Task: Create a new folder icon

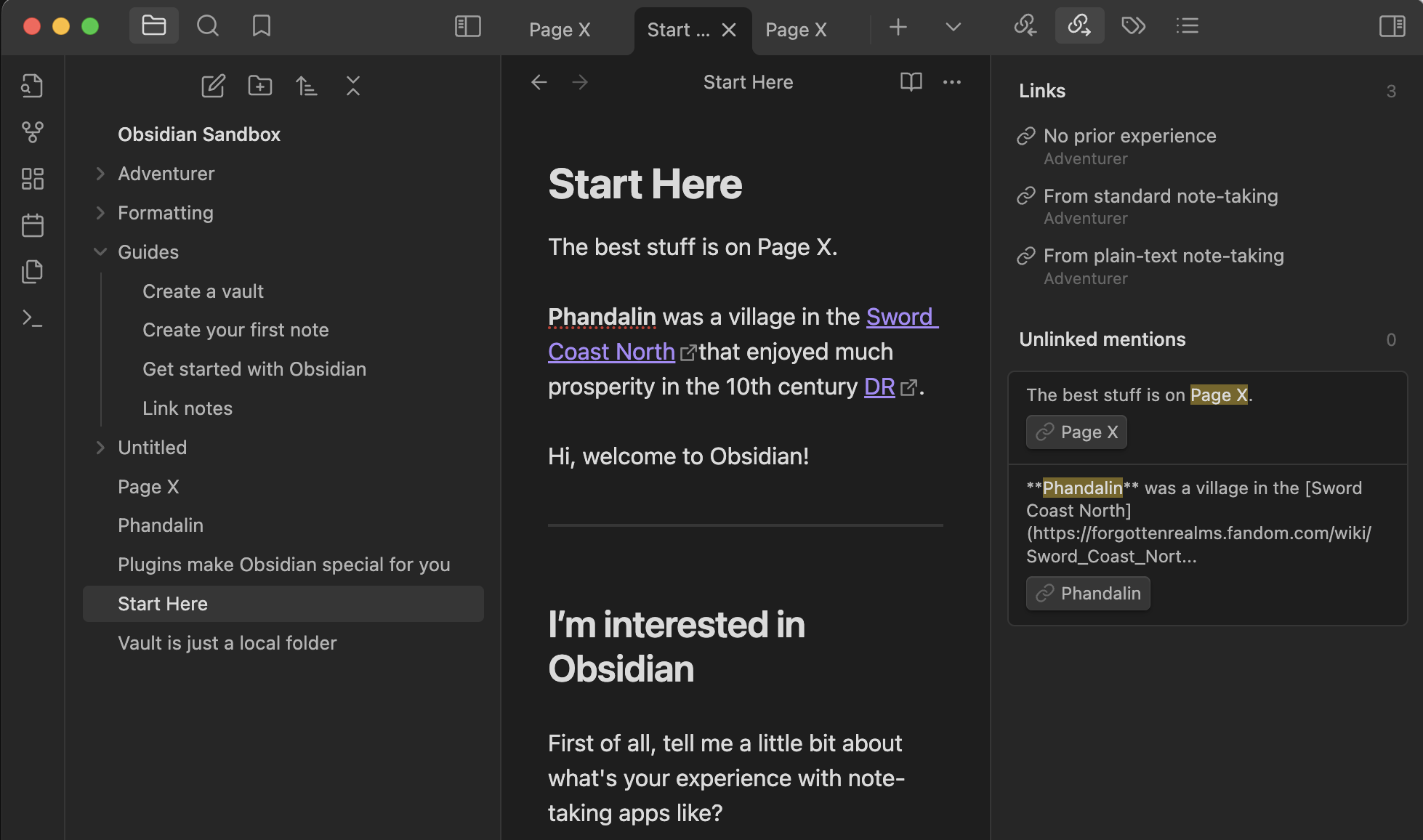Action: pyautogui.click(x=259, y=86)
